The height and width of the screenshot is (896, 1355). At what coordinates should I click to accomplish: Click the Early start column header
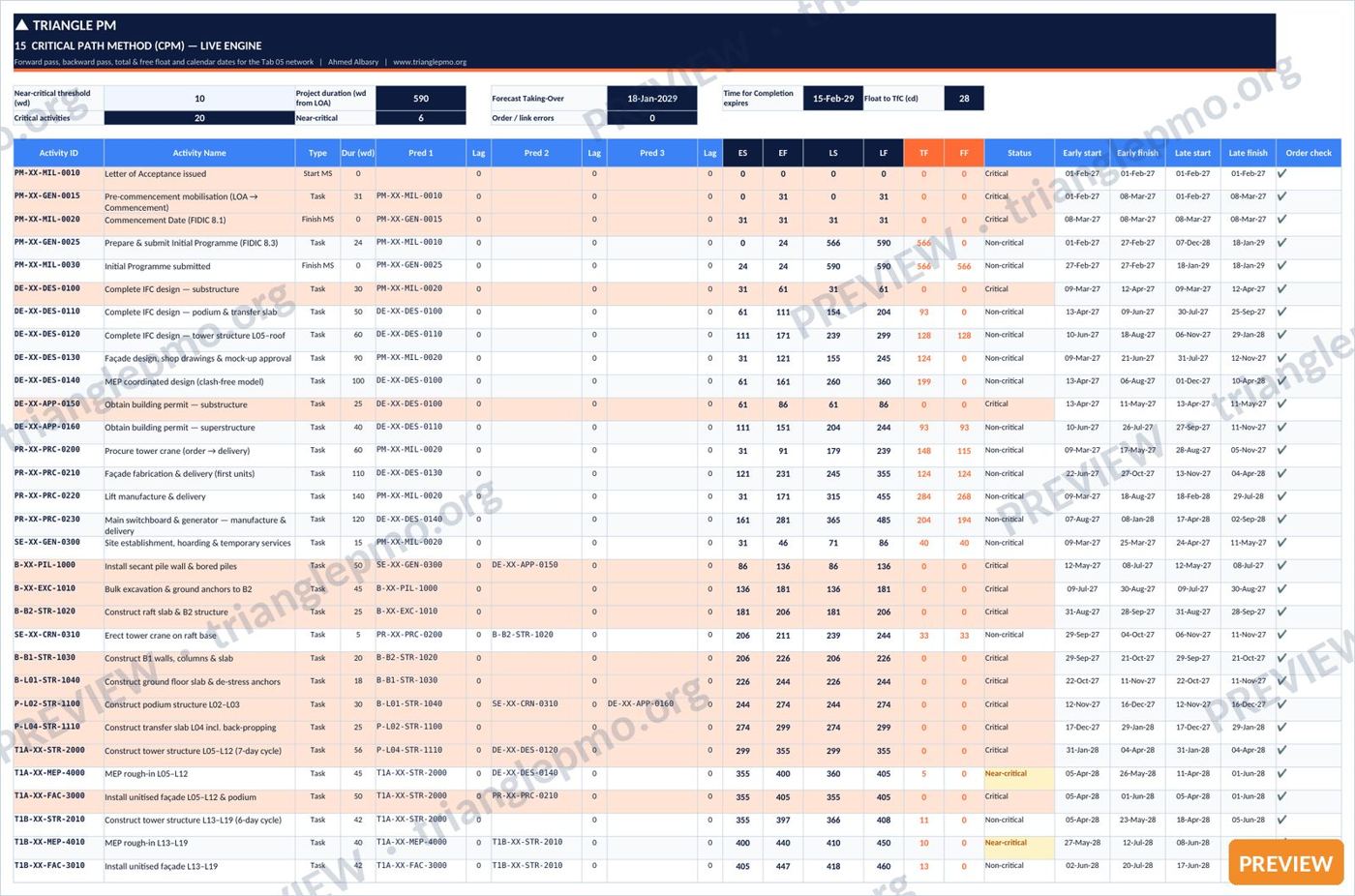1082,153
